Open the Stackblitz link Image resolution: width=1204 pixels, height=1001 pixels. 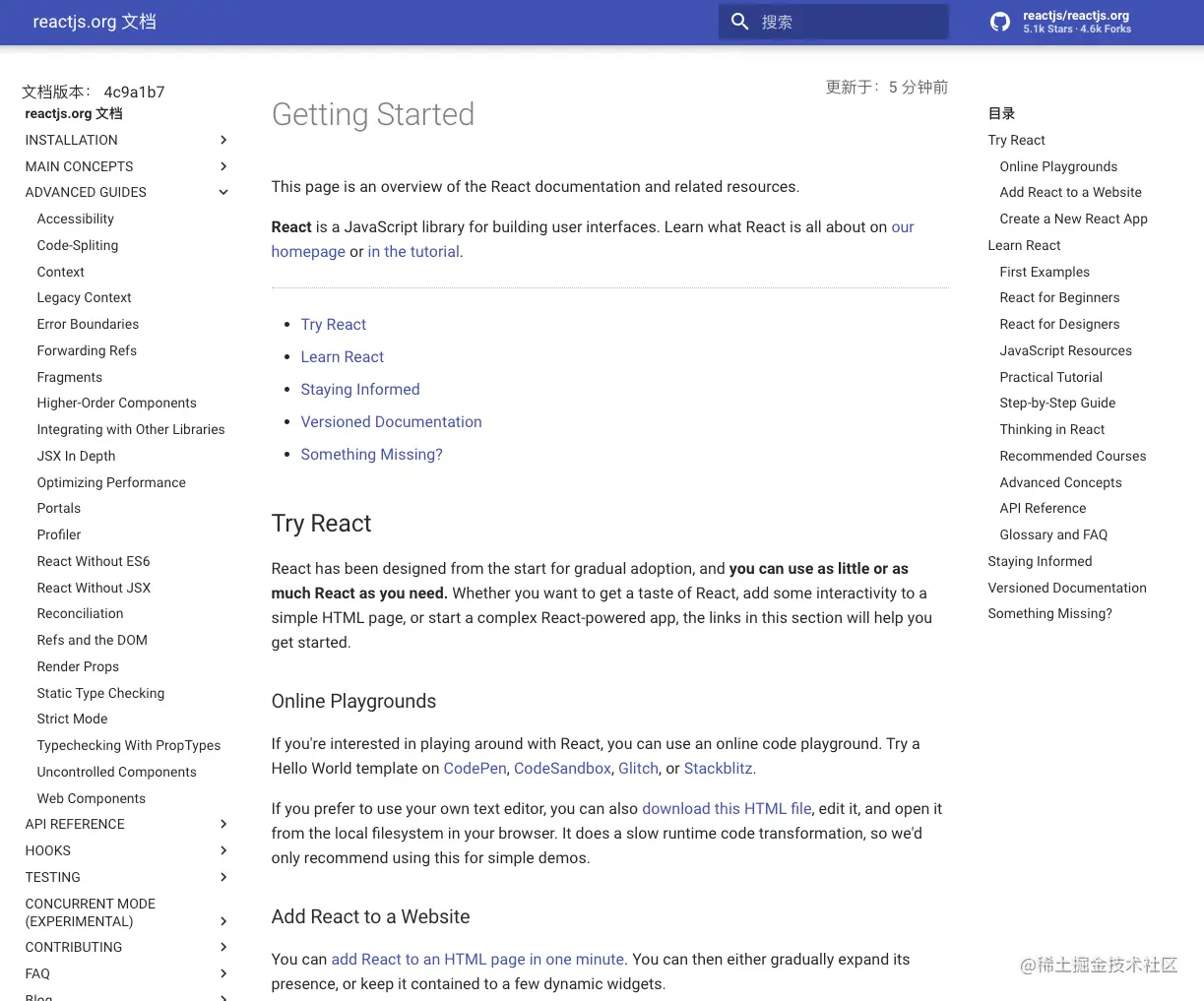pos(718,768)
